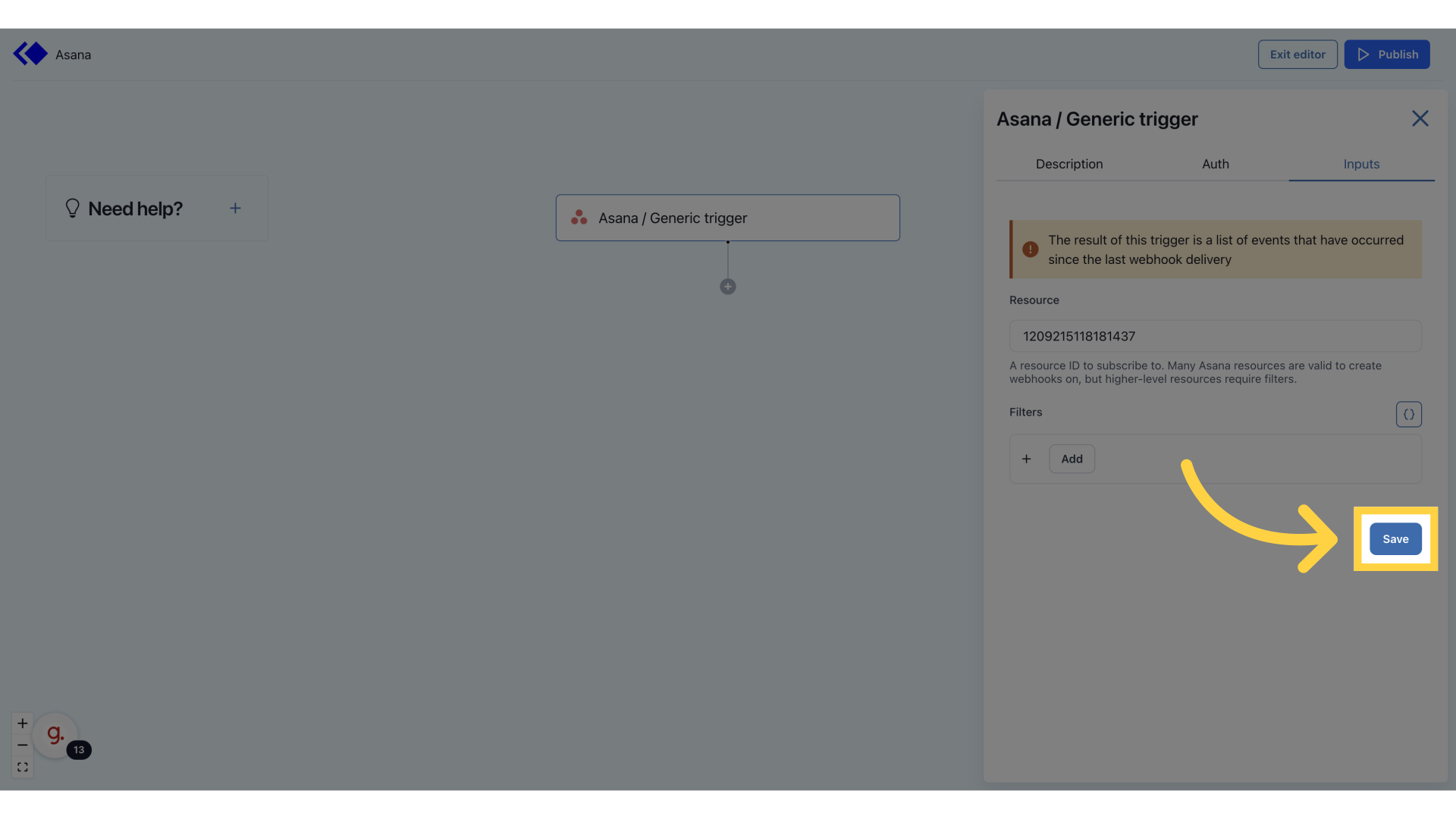Open the g. chat widget with 13 notifications
This screenshot has height=819, width=1456.
point(55,734)
